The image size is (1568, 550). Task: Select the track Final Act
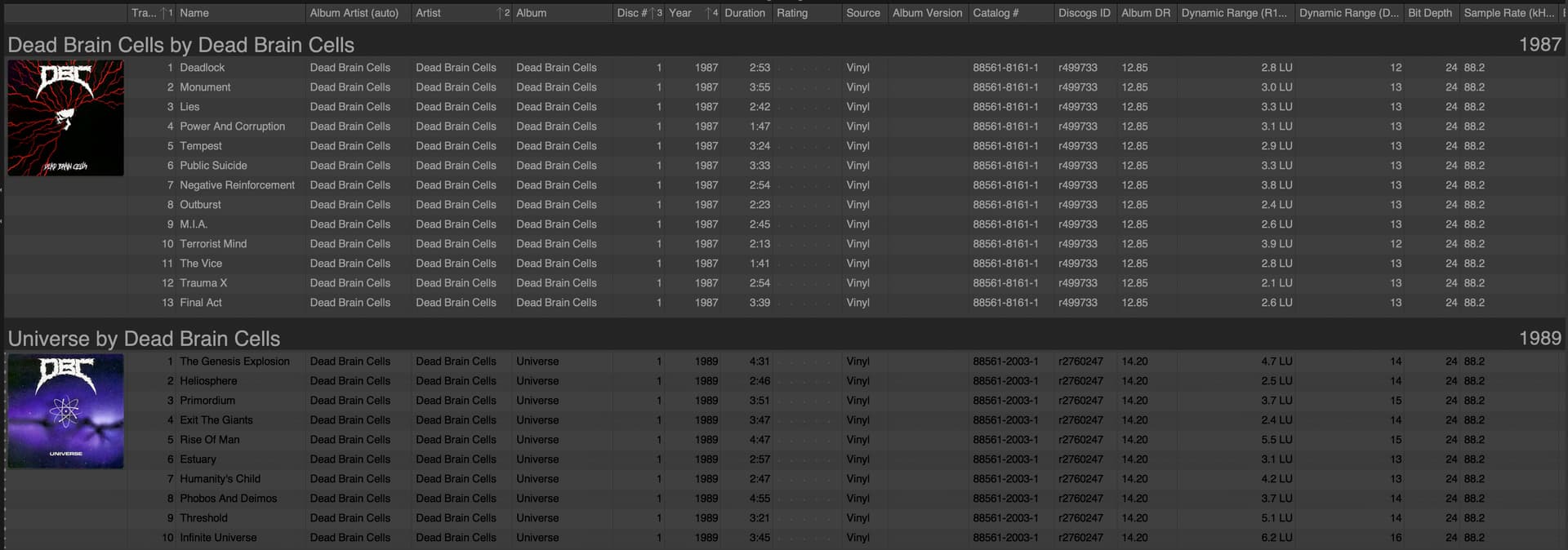click(201, 303)
